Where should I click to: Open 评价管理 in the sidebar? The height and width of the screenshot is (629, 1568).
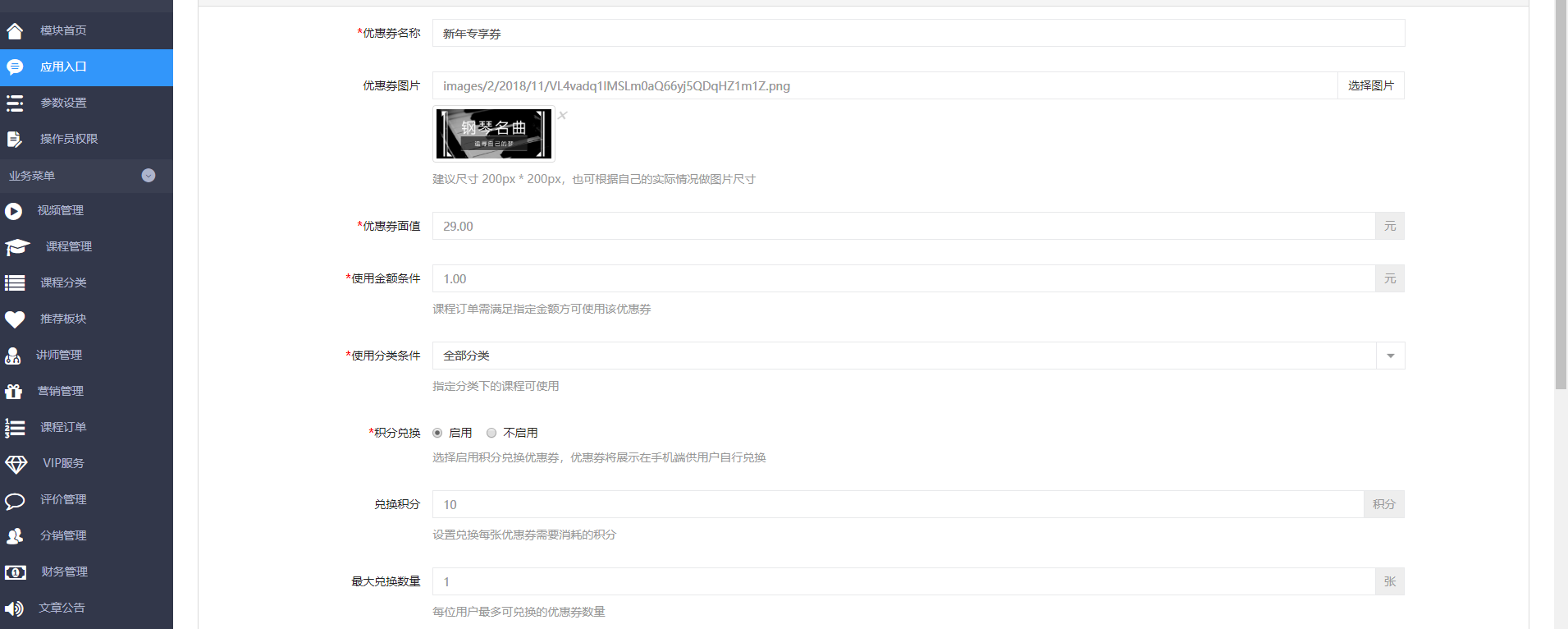(86, 500)
